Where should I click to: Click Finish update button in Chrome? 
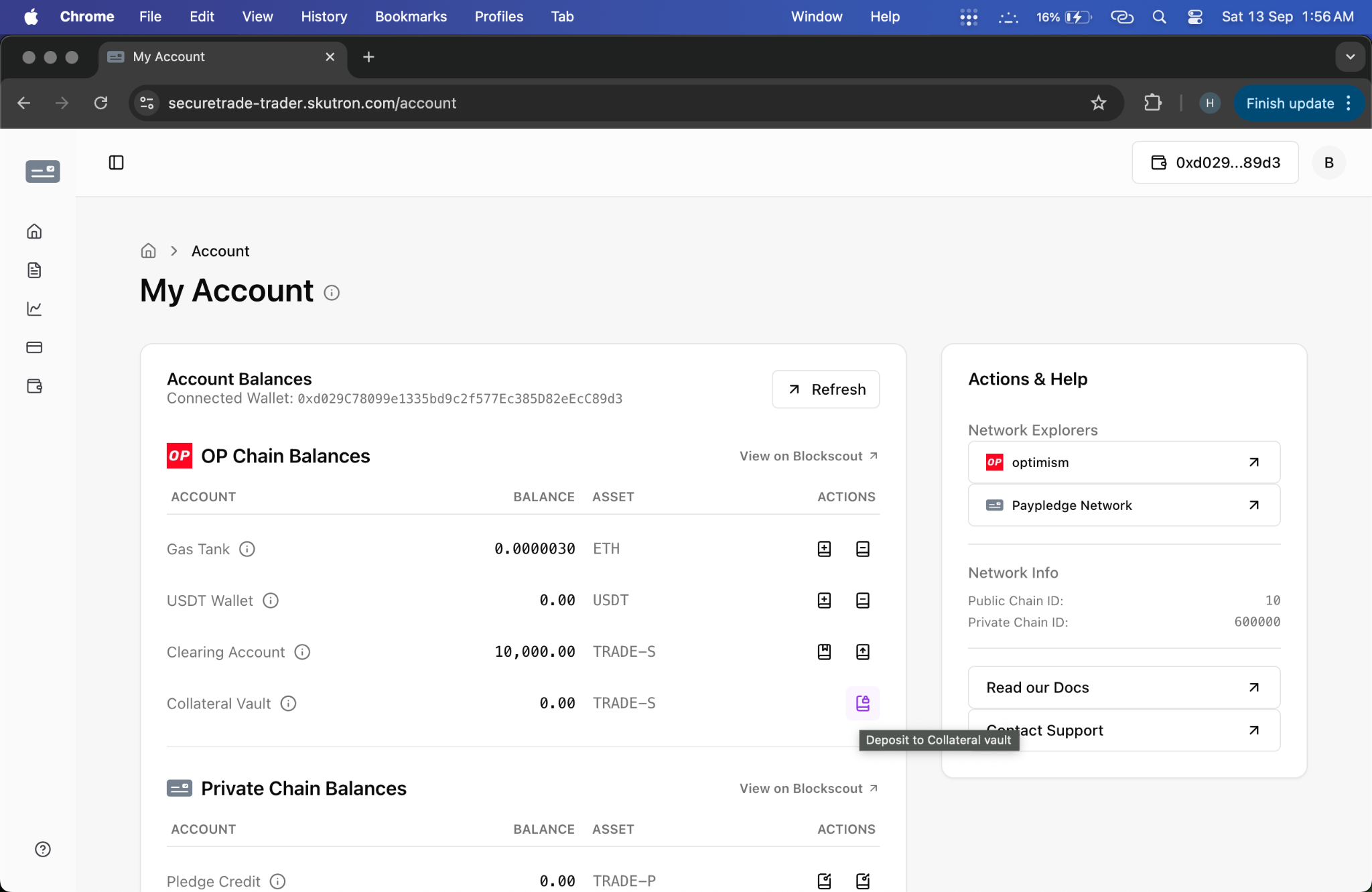1298,103
